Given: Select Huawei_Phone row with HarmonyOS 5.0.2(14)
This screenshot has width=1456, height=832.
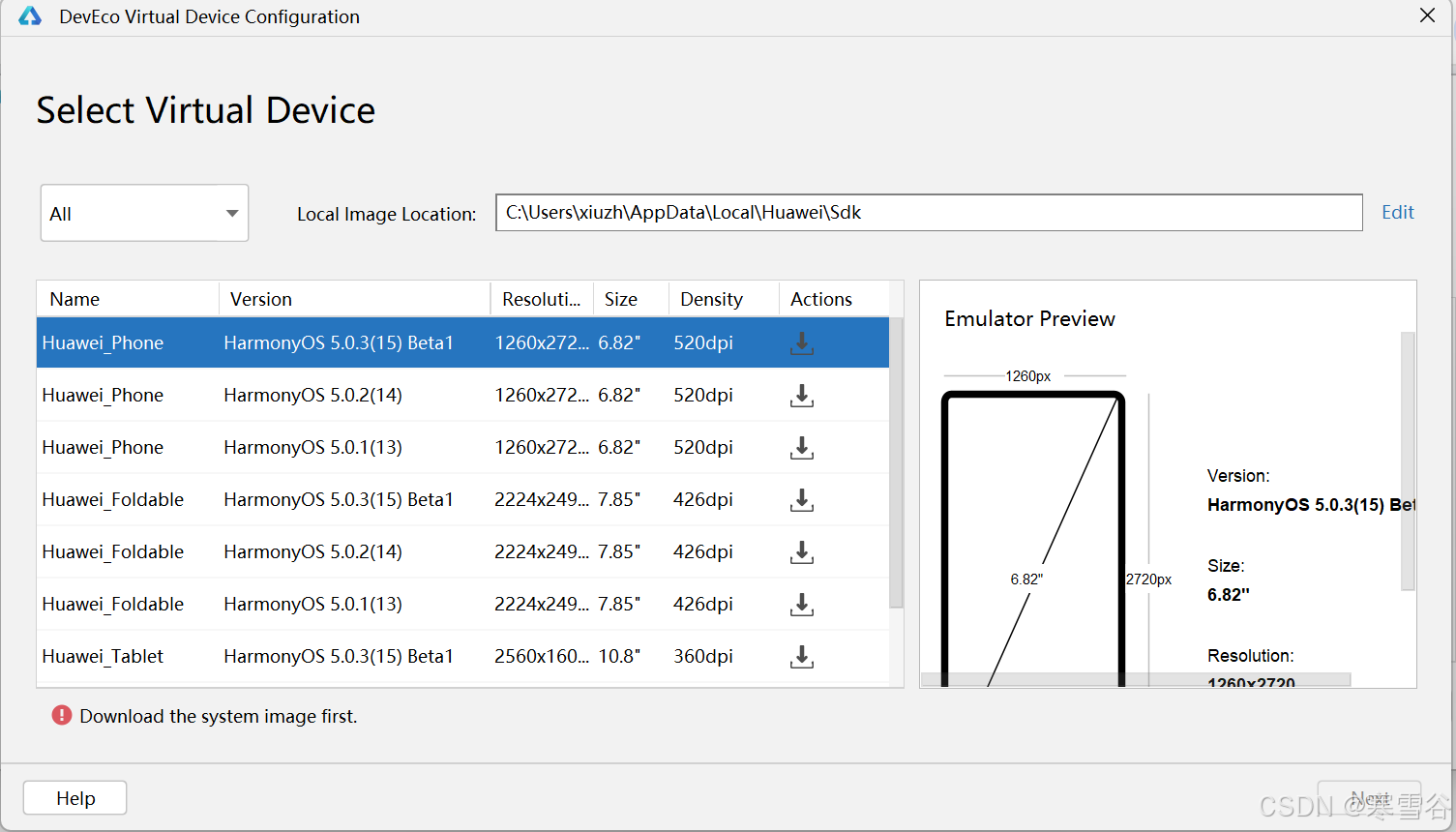Looking at the screenshot, I should [x=462, y=395].
